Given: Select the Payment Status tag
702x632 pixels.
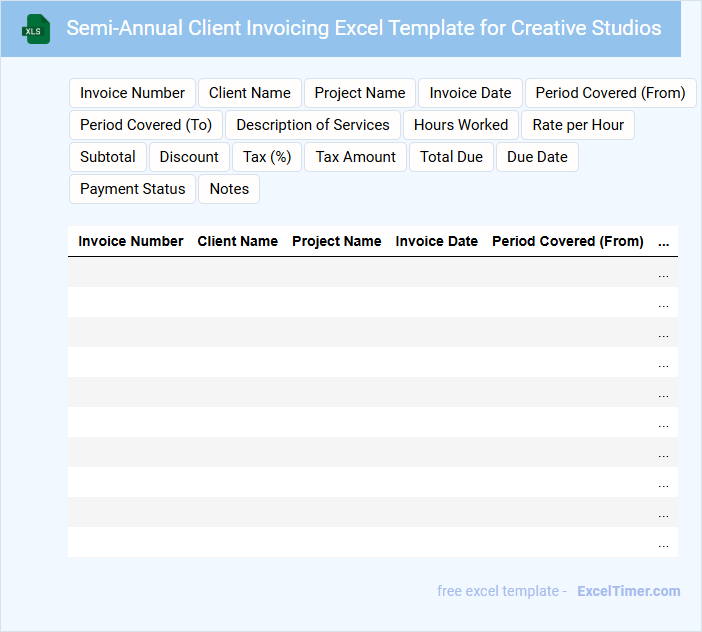Looking at the screenshot, I should pos(133,189).
